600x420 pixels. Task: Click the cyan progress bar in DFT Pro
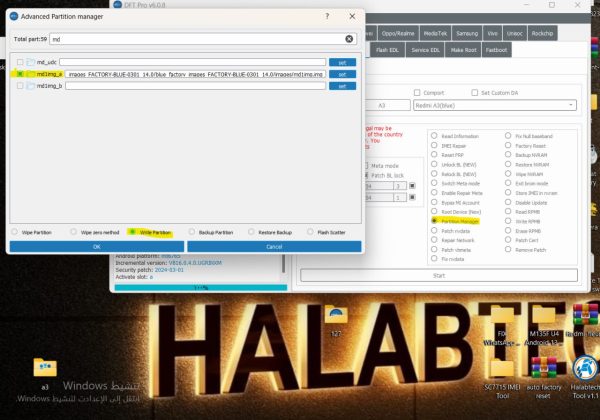pyautogui.click(x=201, y=288)
